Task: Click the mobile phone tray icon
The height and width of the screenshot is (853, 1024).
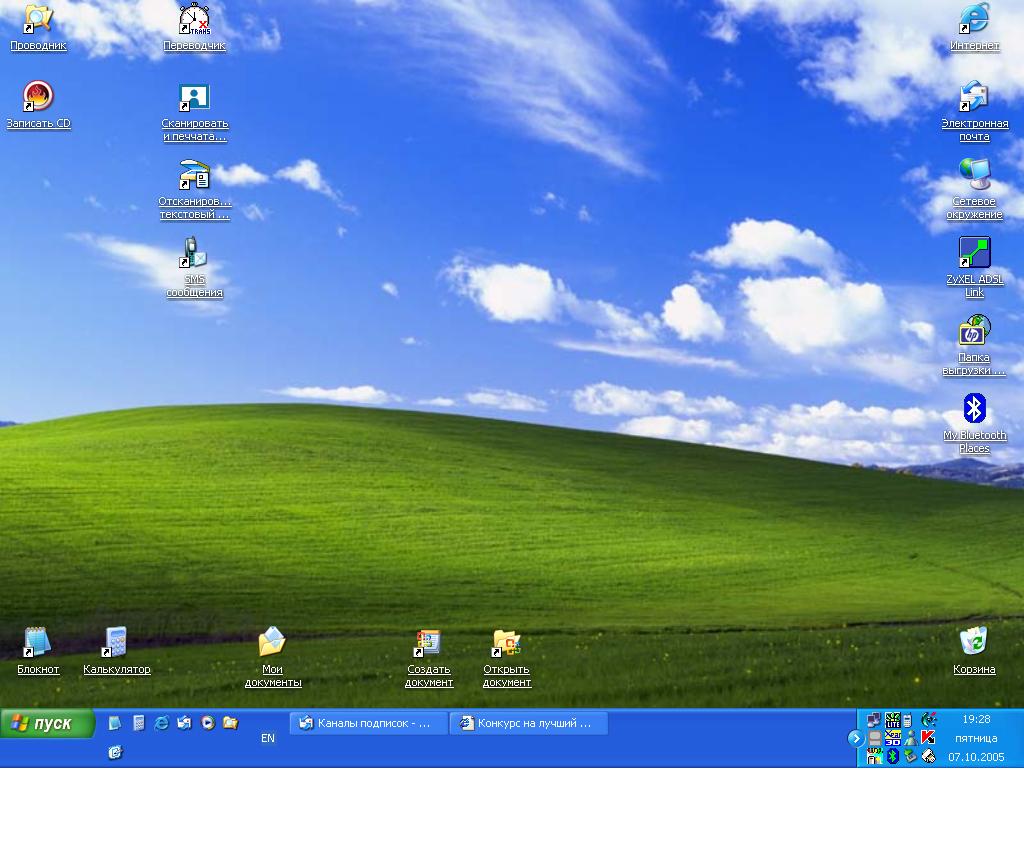Action: [908, 720]
